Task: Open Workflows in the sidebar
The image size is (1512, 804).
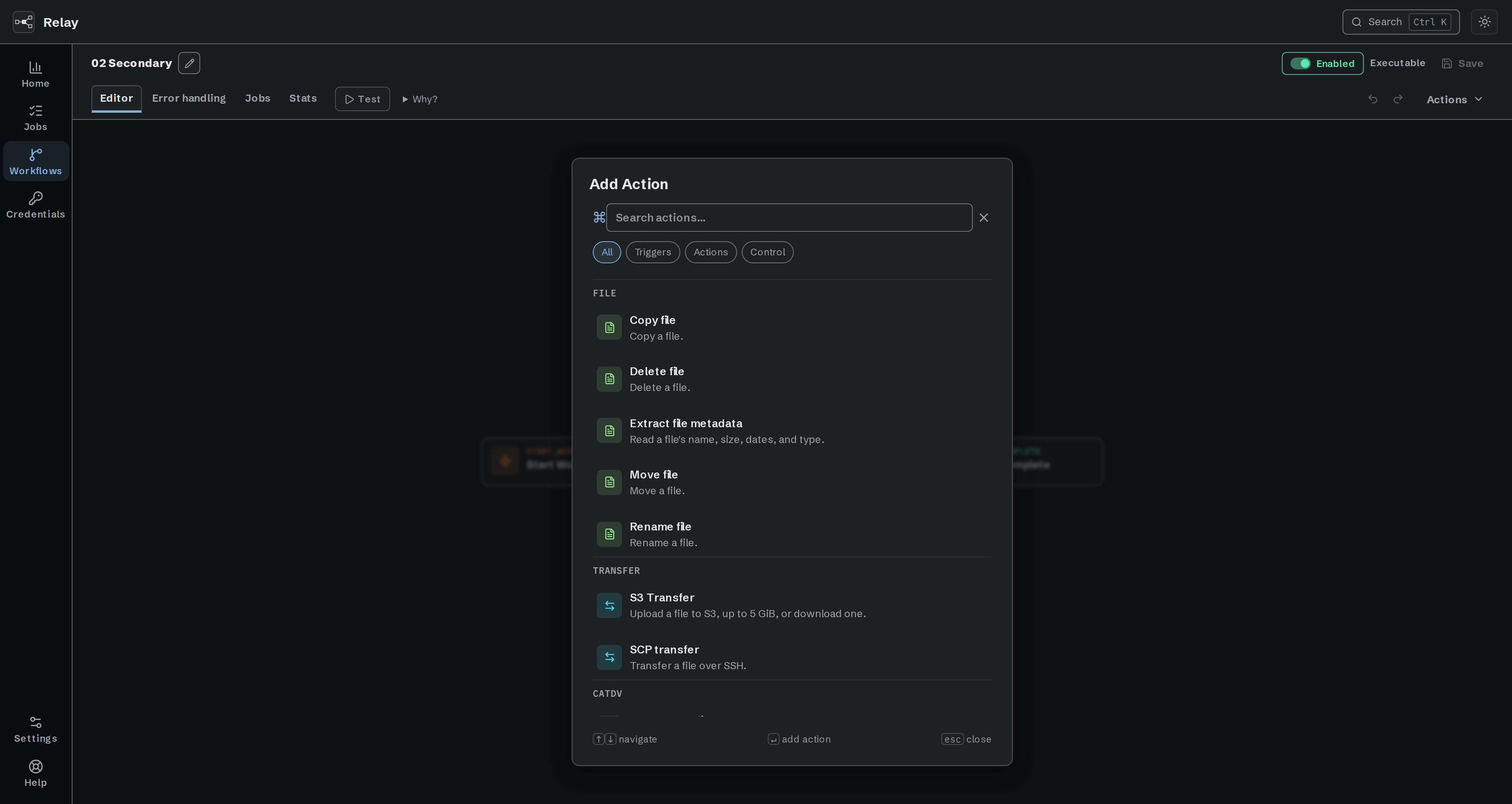Action: [x=36, y=161]
